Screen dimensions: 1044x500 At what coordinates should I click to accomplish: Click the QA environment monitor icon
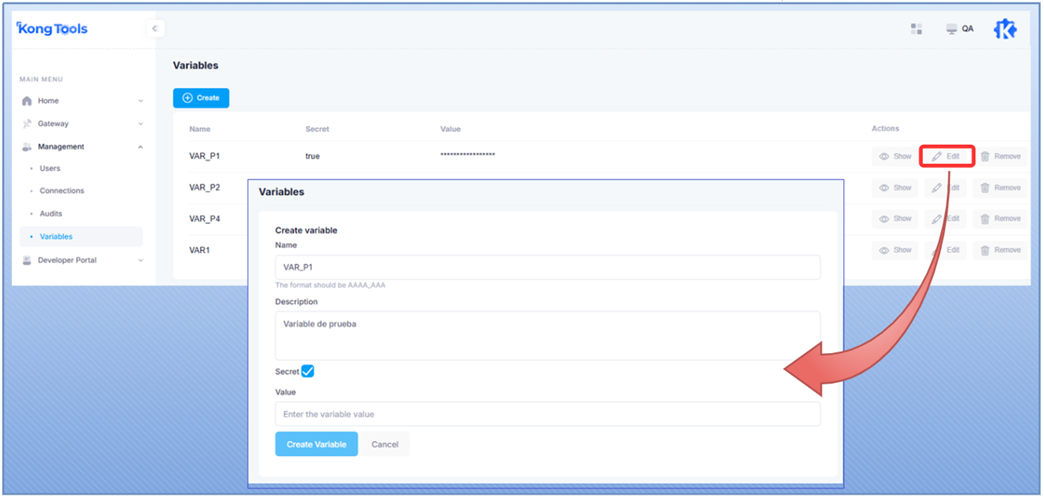click(x=952, y=29)
